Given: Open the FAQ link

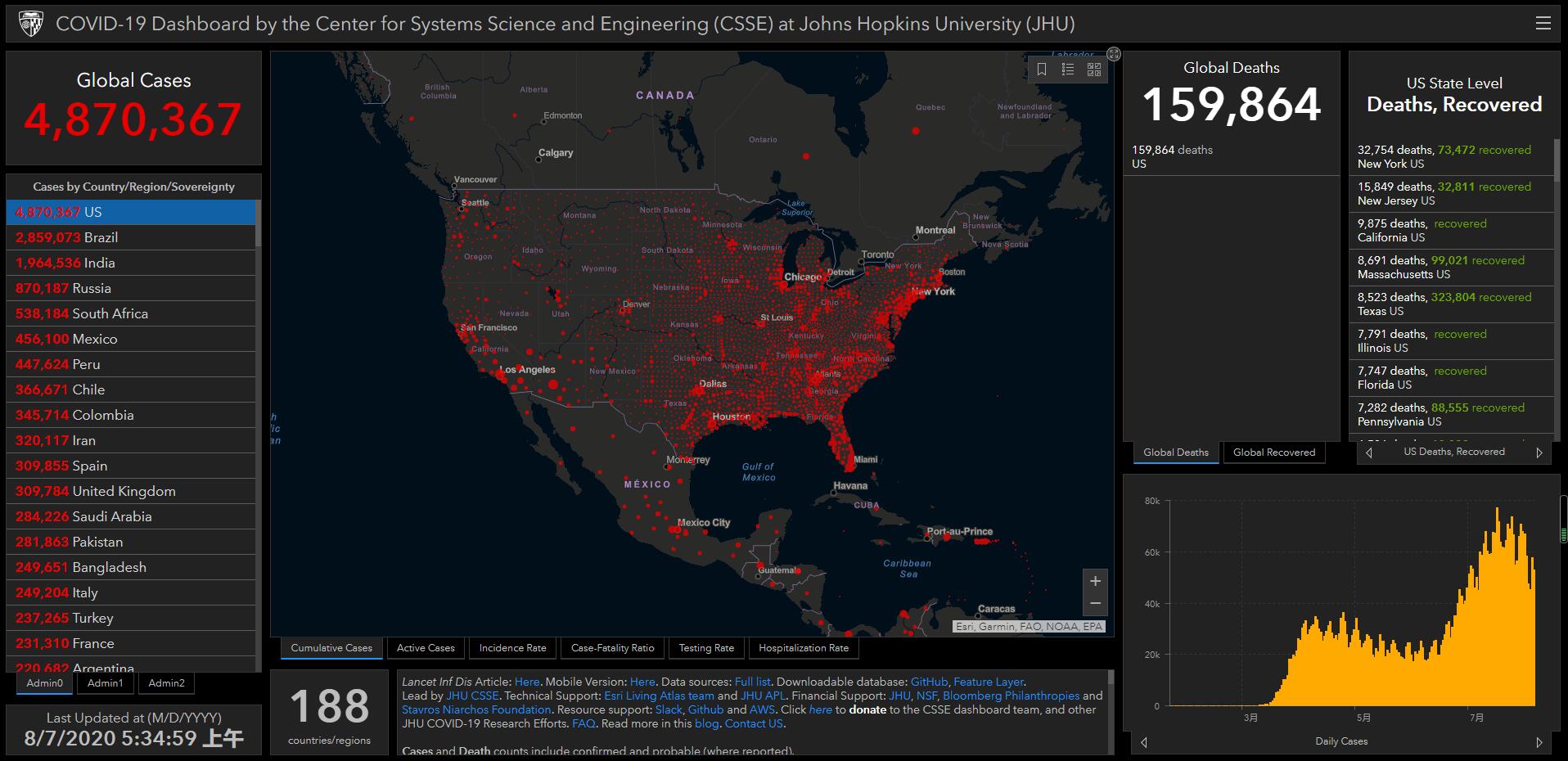Looking at the screenshot, I should click(583, 723).
